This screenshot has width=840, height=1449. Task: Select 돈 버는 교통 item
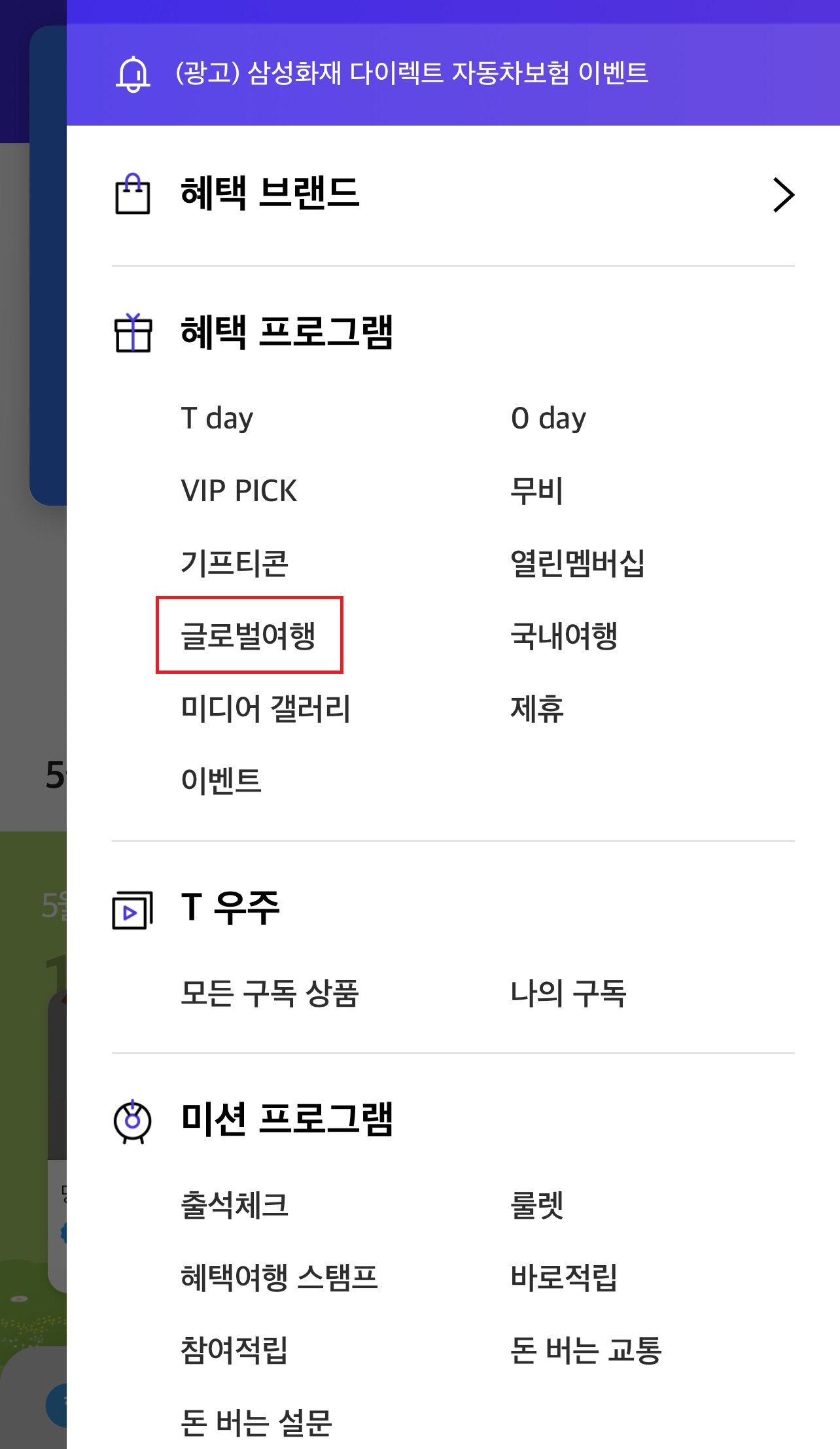coord(586,1350)
